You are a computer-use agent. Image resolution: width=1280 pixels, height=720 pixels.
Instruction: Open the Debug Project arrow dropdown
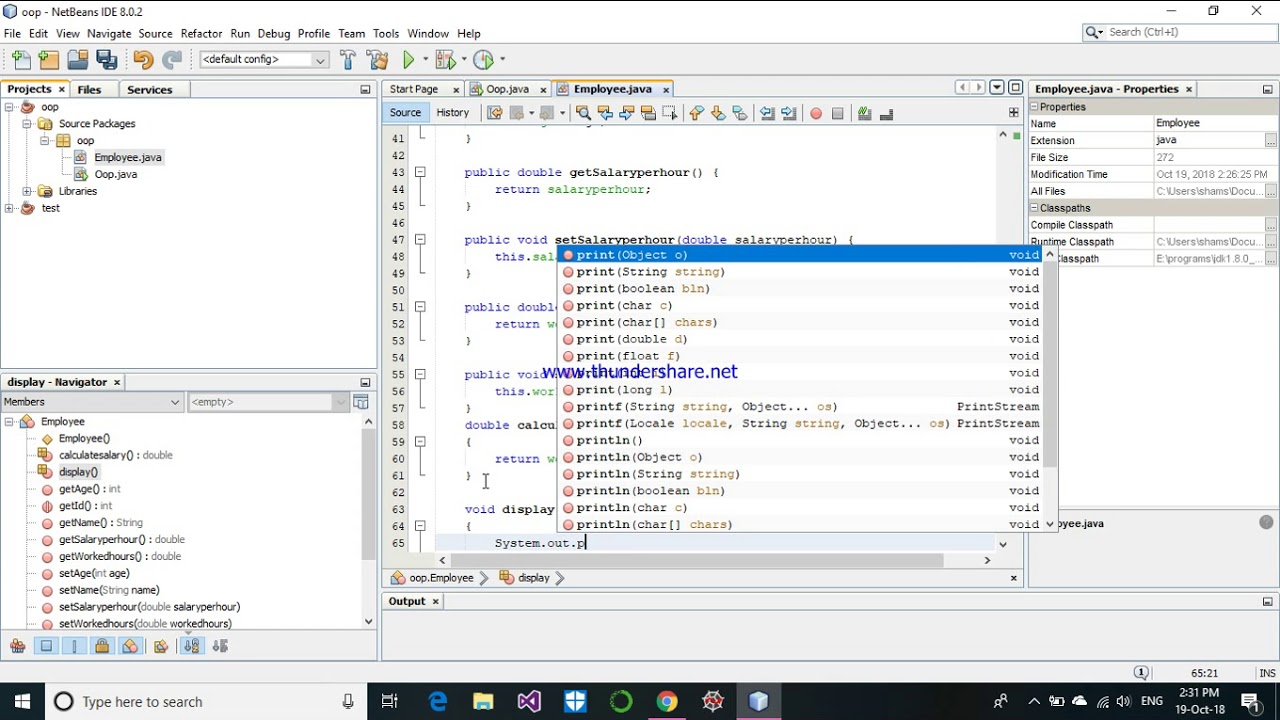(x=463, y=60)
